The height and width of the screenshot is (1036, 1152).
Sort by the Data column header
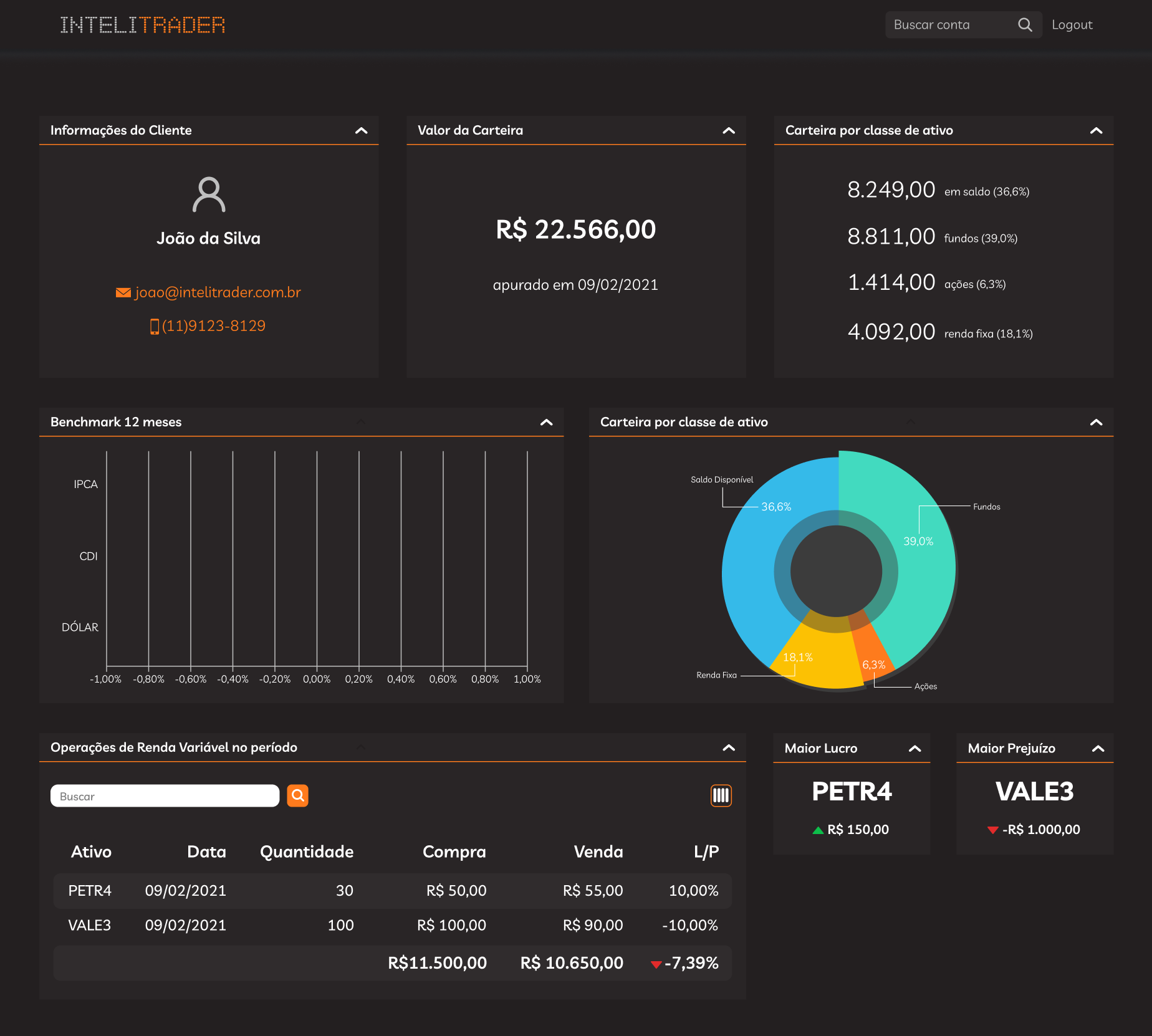click(x=206, y=851)
